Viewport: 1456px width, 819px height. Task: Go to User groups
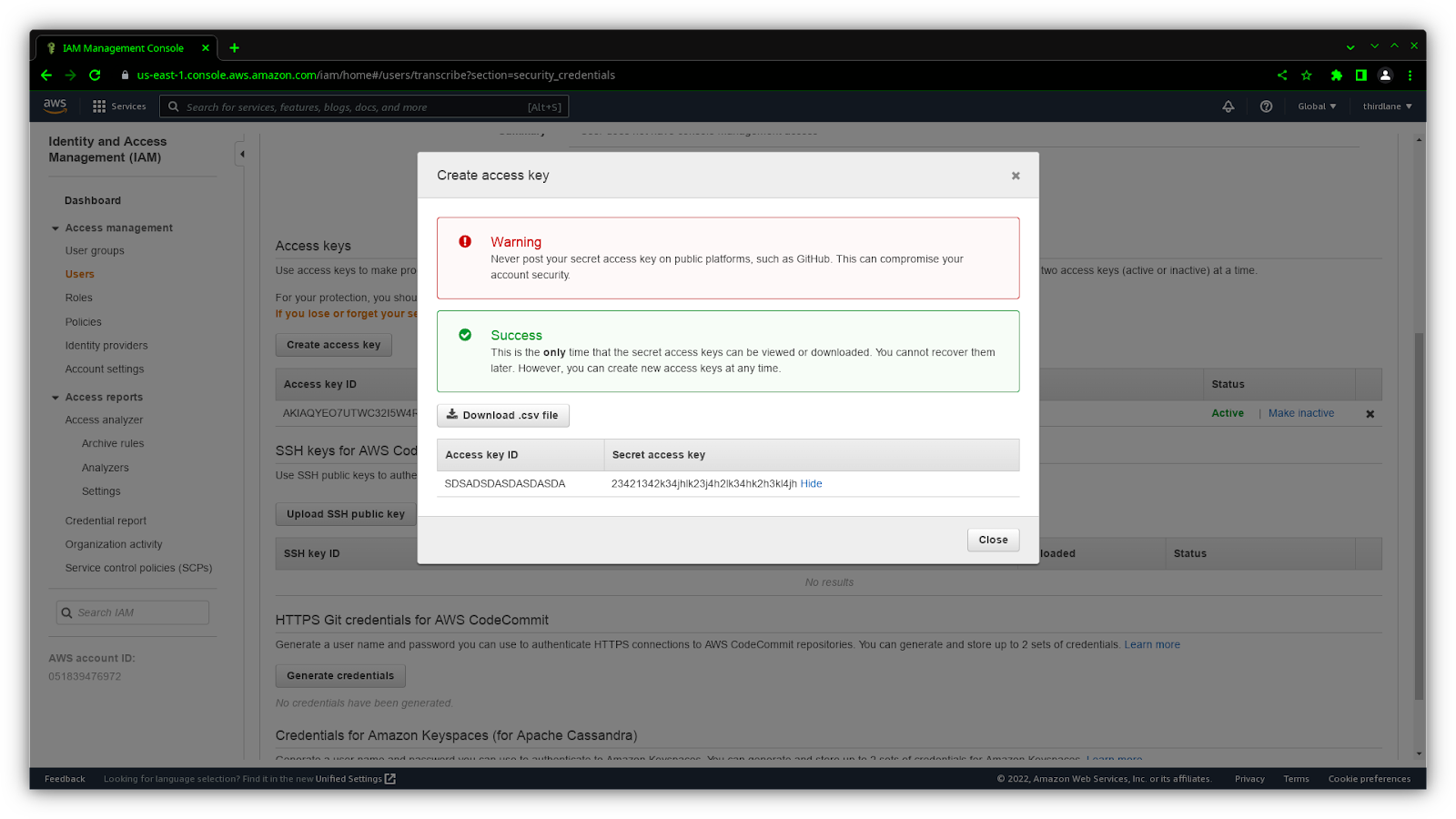[x=95, y=251]
